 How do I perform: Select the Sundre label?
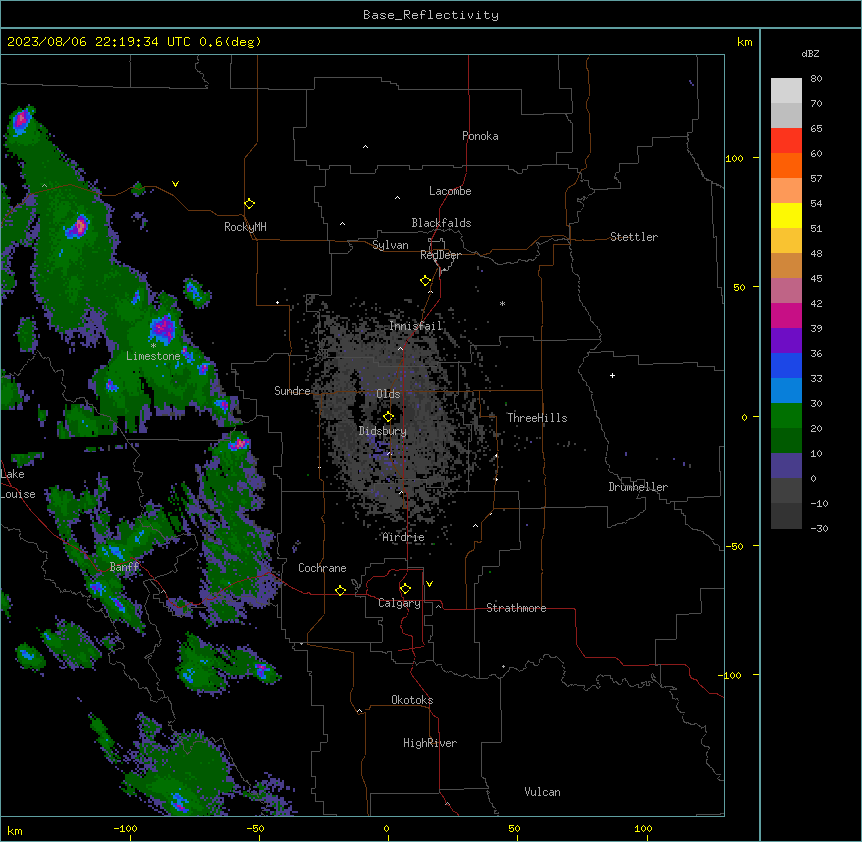[x=292, y=391]
